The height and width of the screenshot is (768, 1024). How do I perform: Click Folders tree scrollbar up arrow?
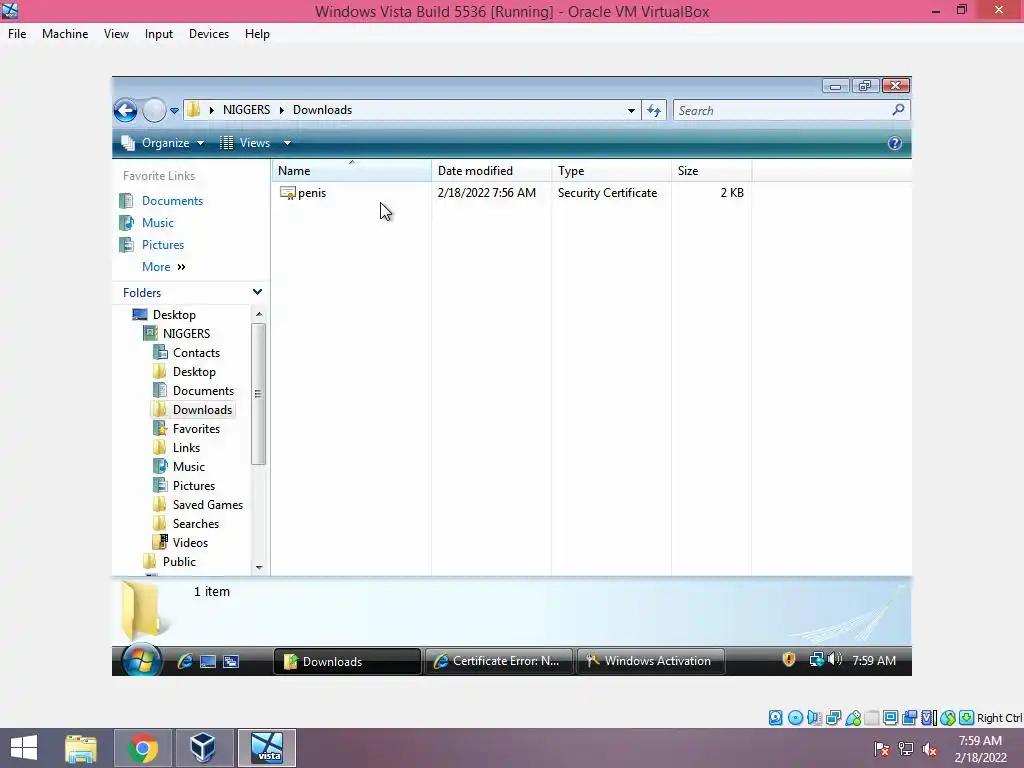coord(259,314)
